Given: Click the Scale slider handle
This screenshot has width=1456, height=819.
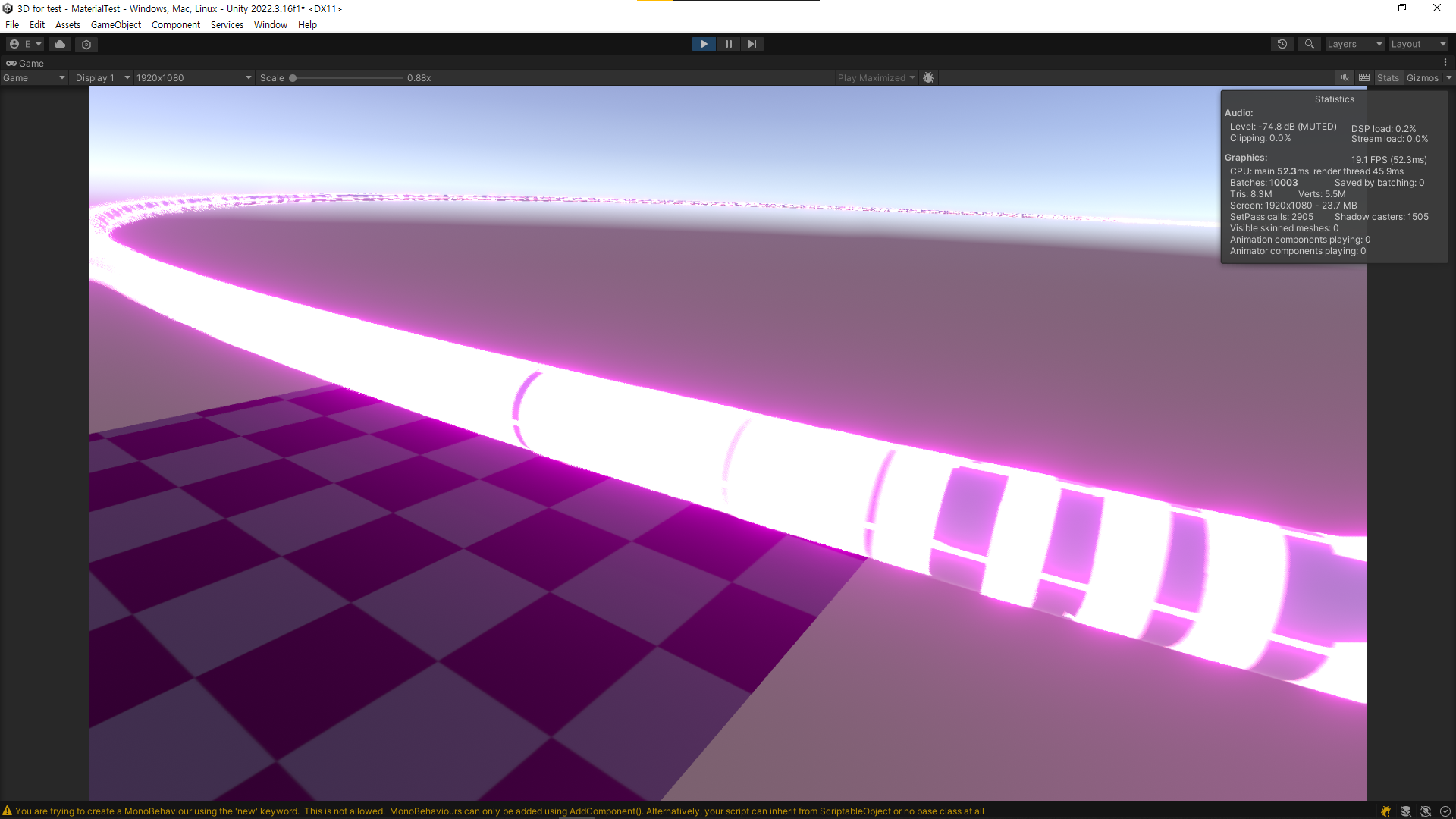Looking at the screenshot, I should (x=293, y=77).
